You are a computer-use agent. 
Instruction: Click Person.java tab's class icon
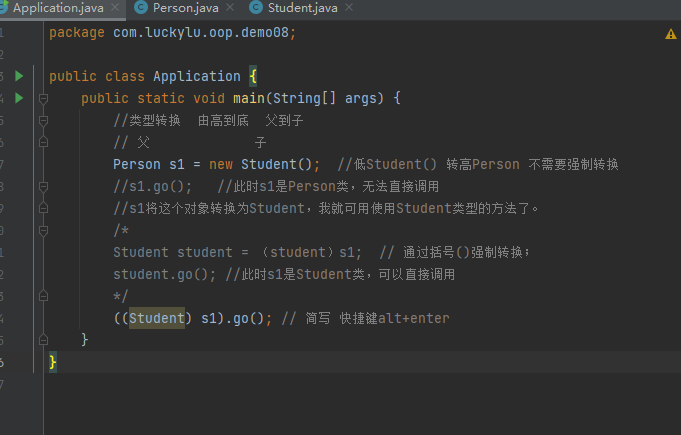click(x=142, y=8)
